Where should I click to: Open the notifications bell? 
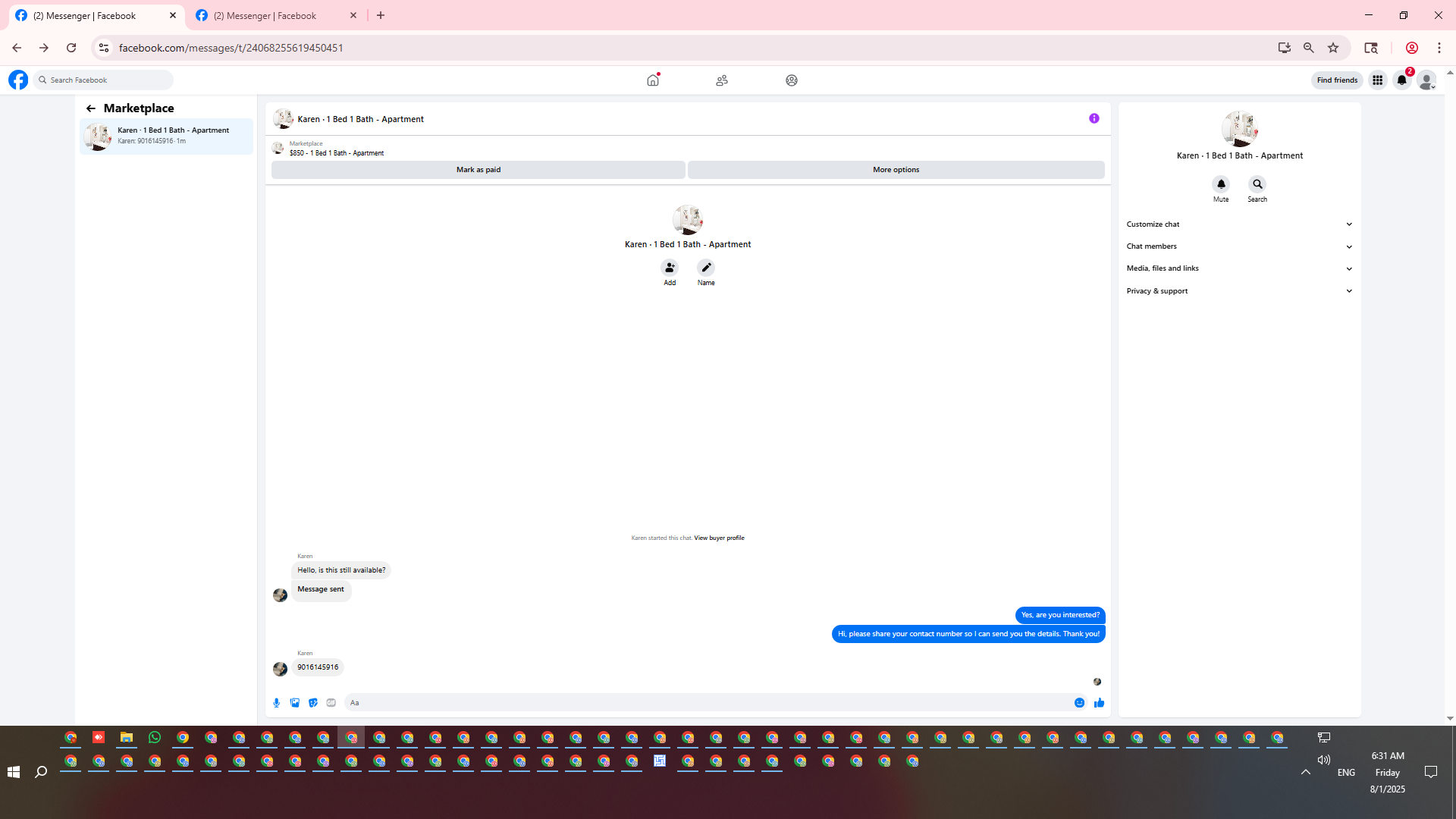1401,80
